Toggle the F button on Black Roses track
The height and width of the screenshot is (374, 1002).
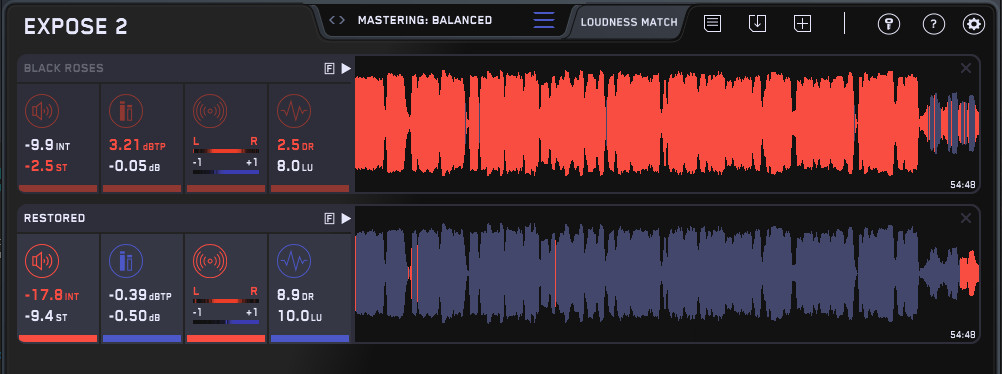(330, 68)
